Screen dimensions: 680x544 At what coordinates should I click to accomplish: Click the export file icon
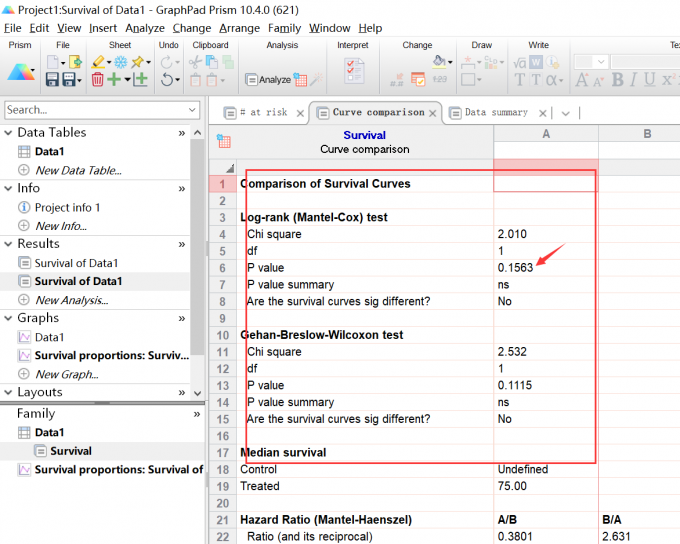[75, 62]
